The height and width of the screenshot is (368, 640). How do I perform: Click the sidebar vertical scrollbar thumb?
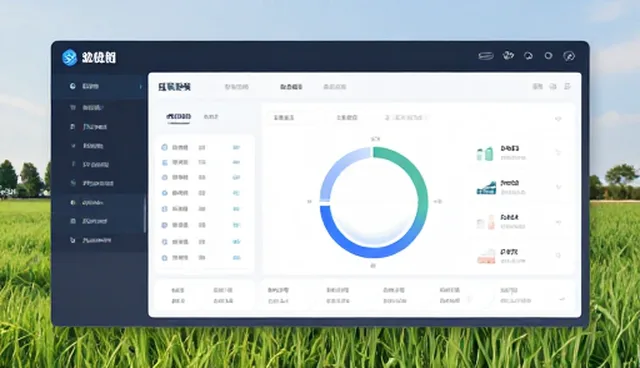145,215
